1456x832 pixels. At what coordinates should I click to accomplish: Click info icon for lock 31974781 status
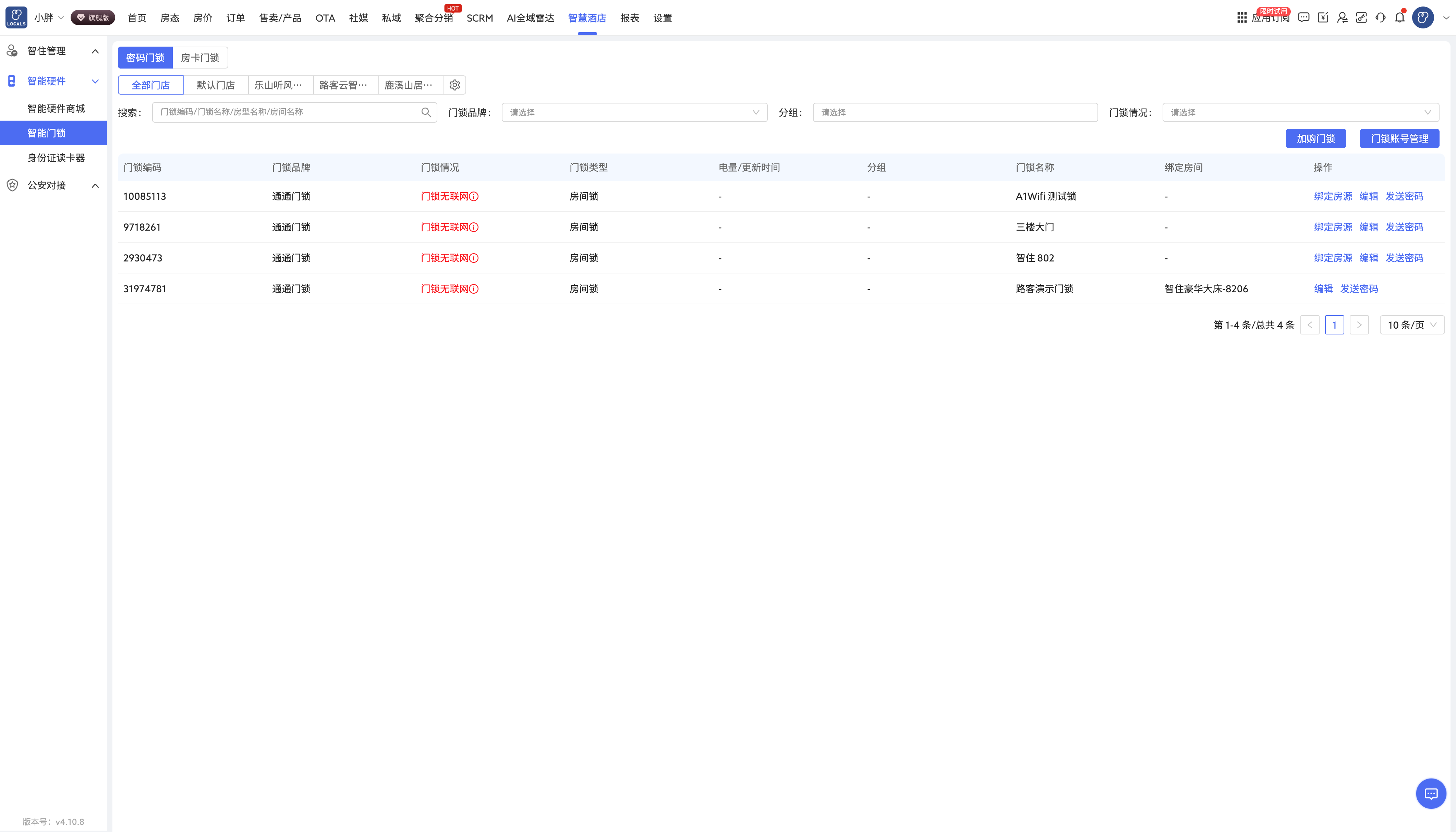(474, 289)
